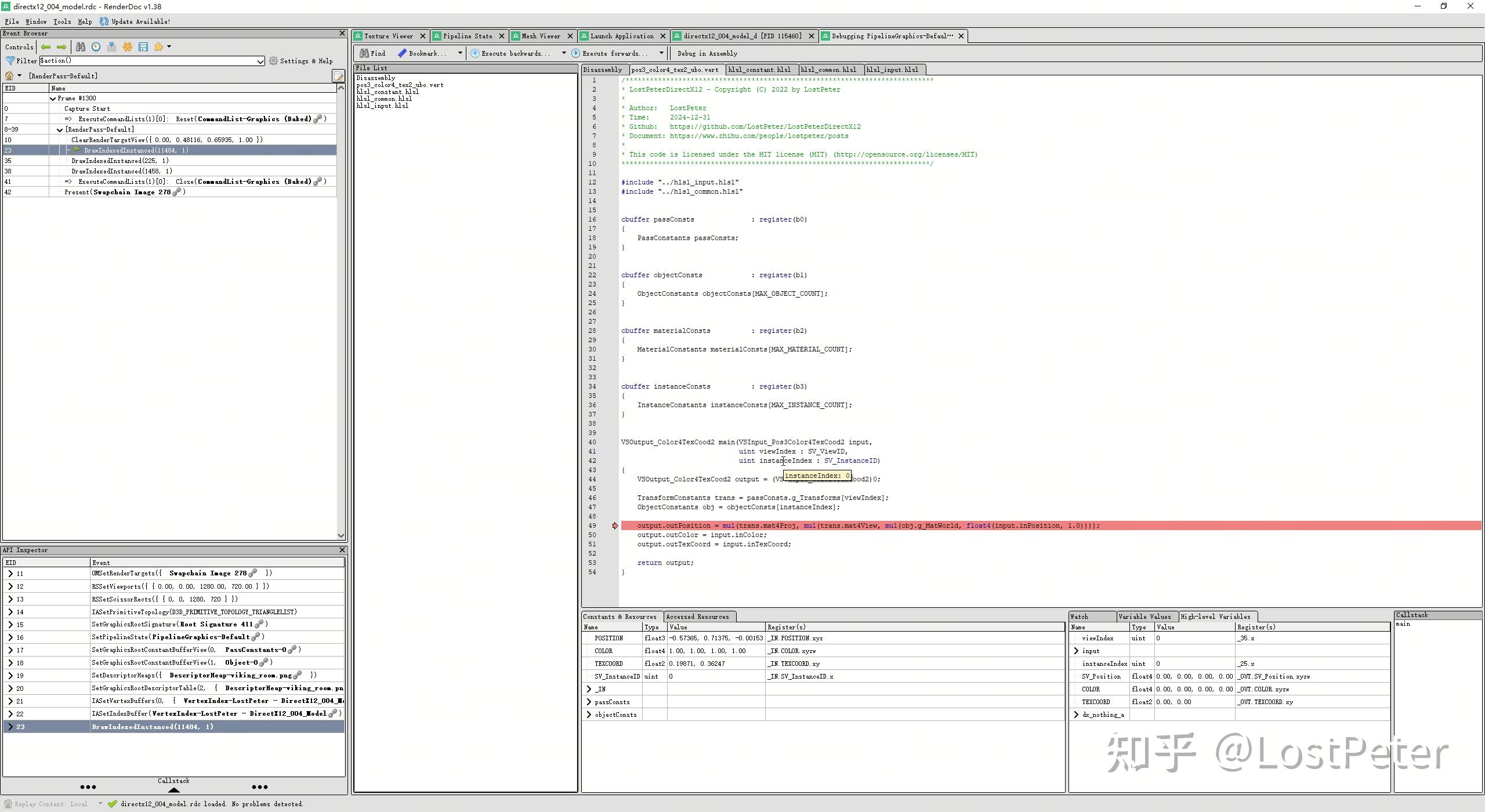Open the annotation edit icon in Event Browser
The image size is (1485, 812).
click(338, 76)
